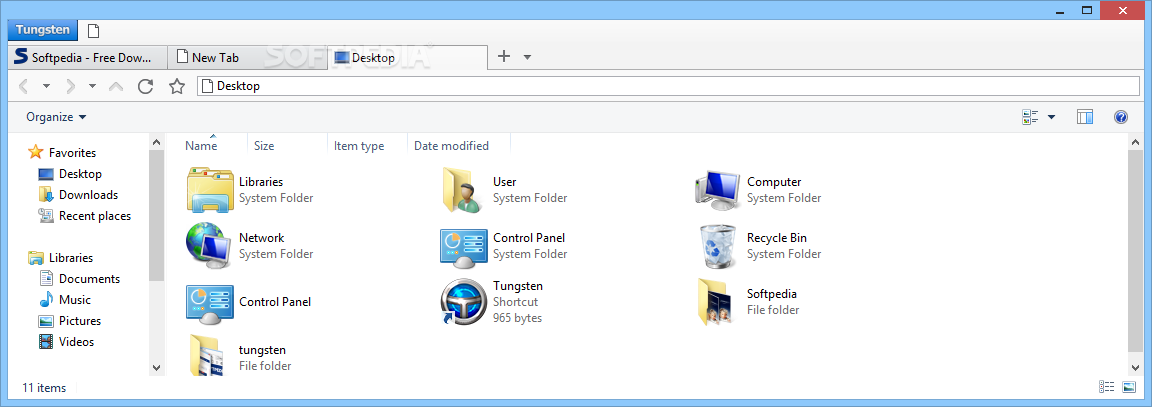The height and width of the screenshot is (407, 1152).
Task: Open the lowercase tungsten file folder icon
Action: pyautogui.click(x=205, y=358)
